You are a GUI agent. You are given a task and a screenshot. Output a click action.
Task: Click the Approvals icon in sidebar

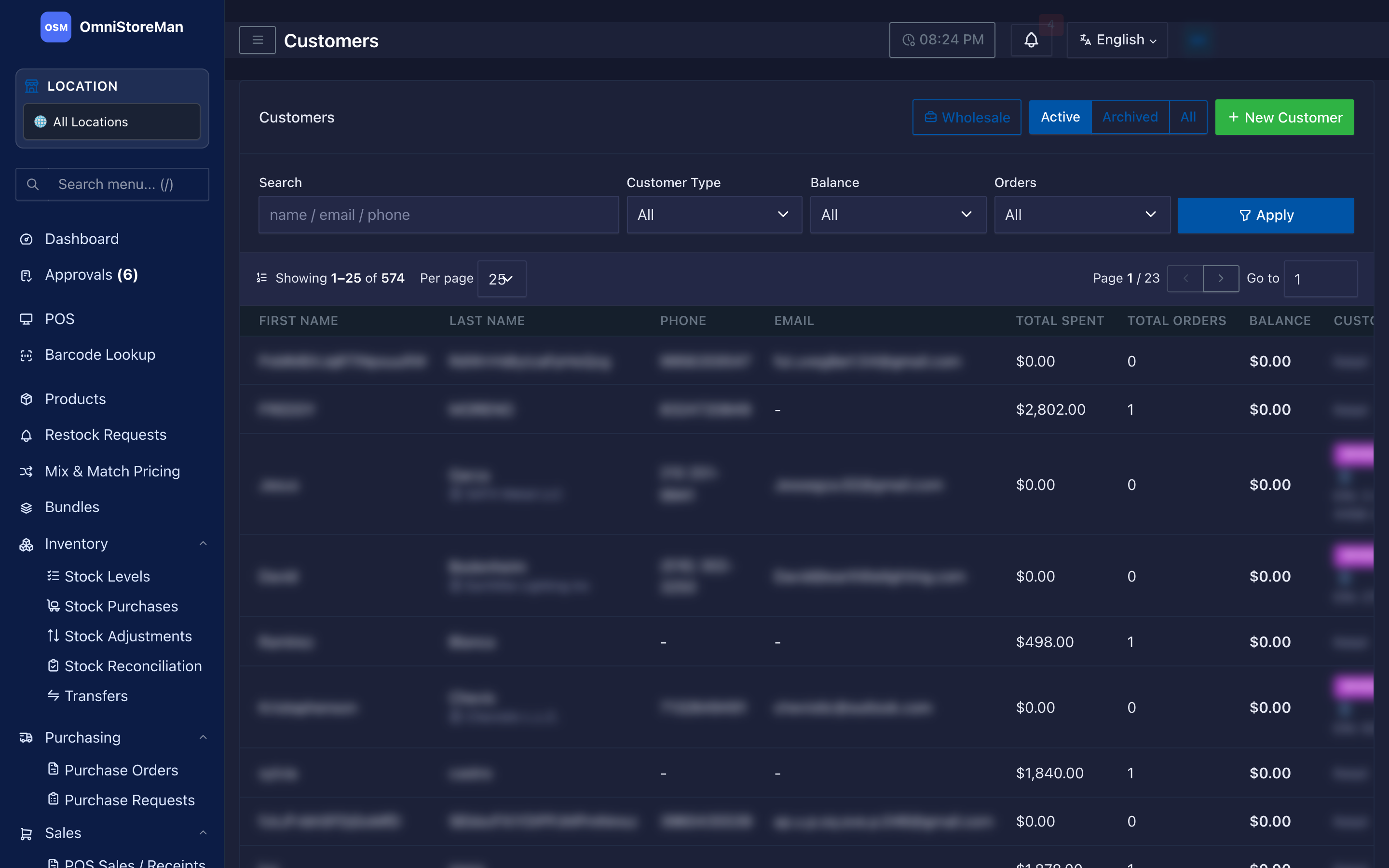(27, 275)
